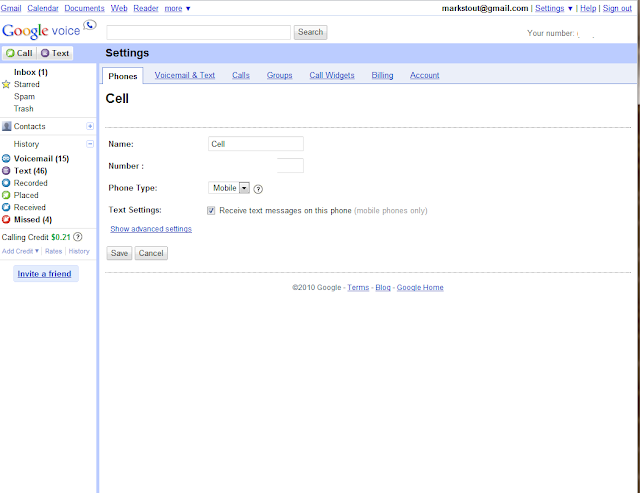Click the History link under Calling Credit
Viewport: 640px width, 493px height.
(79, 251)
